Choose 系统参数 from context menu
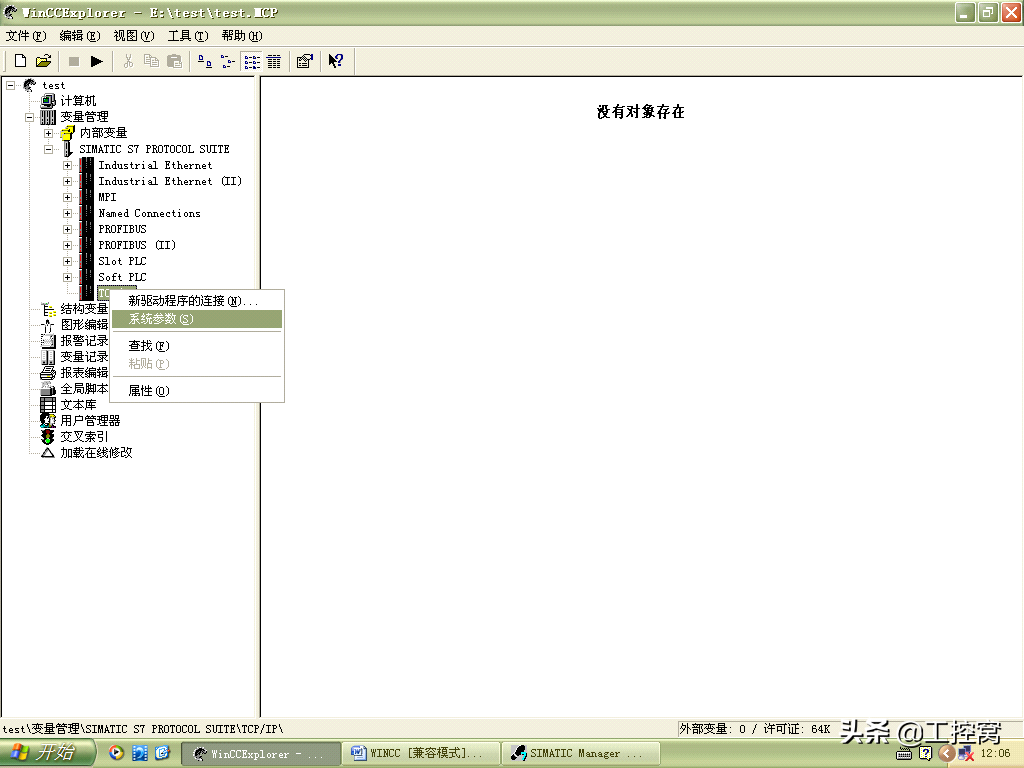The image size is (1024, 768). (160, 319)
